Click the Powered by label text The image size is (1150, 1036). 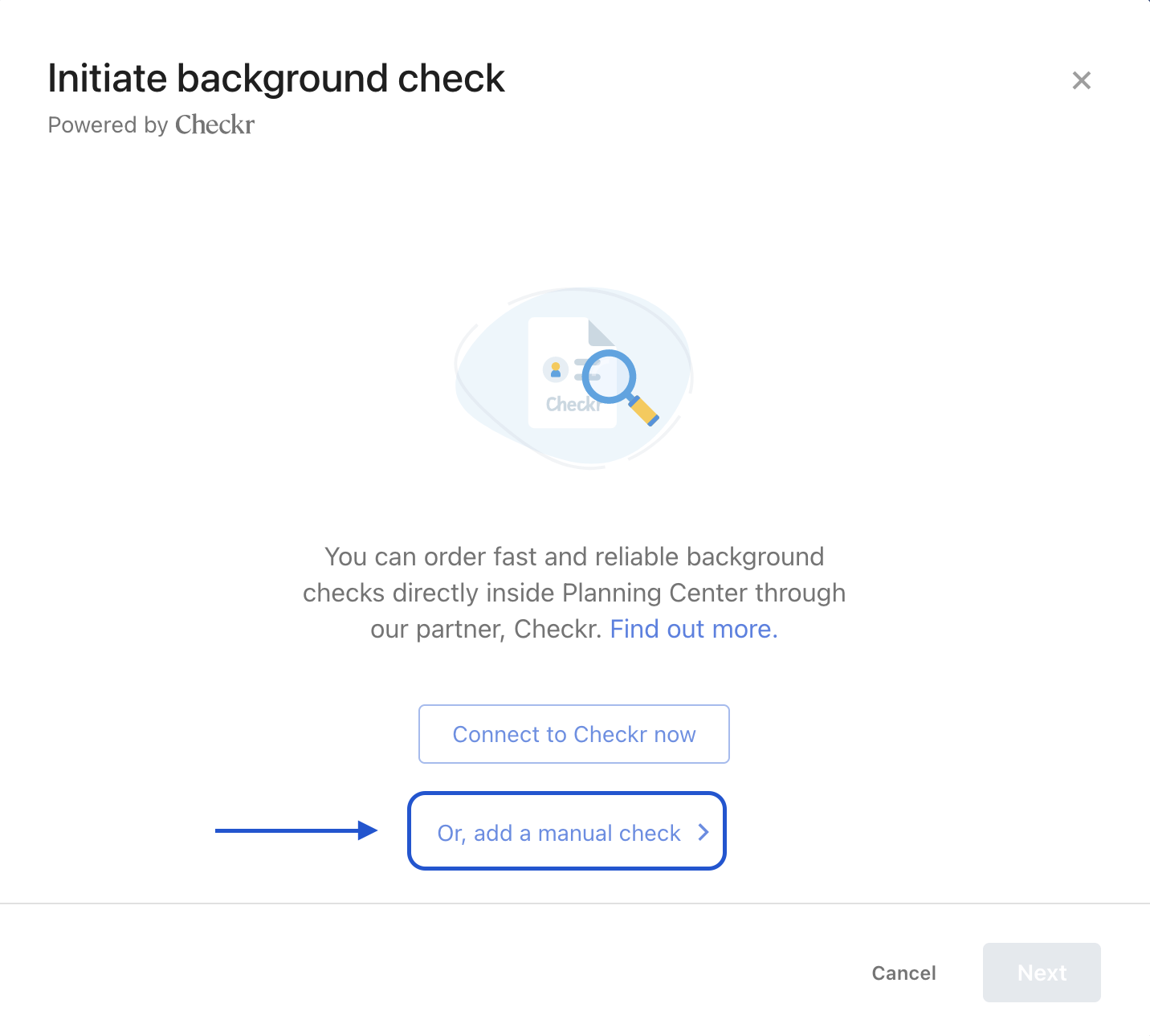coord(108,125)
